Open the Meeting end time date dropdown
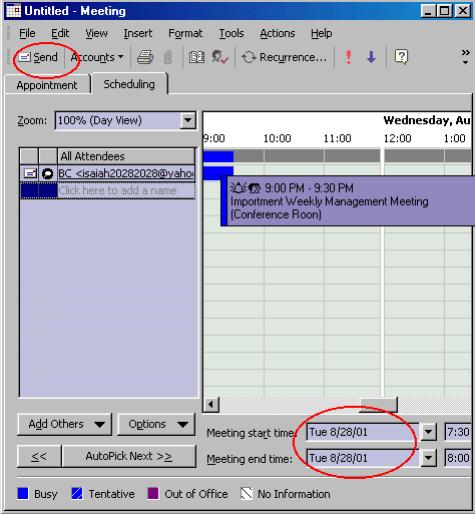 tap(428, 458)
